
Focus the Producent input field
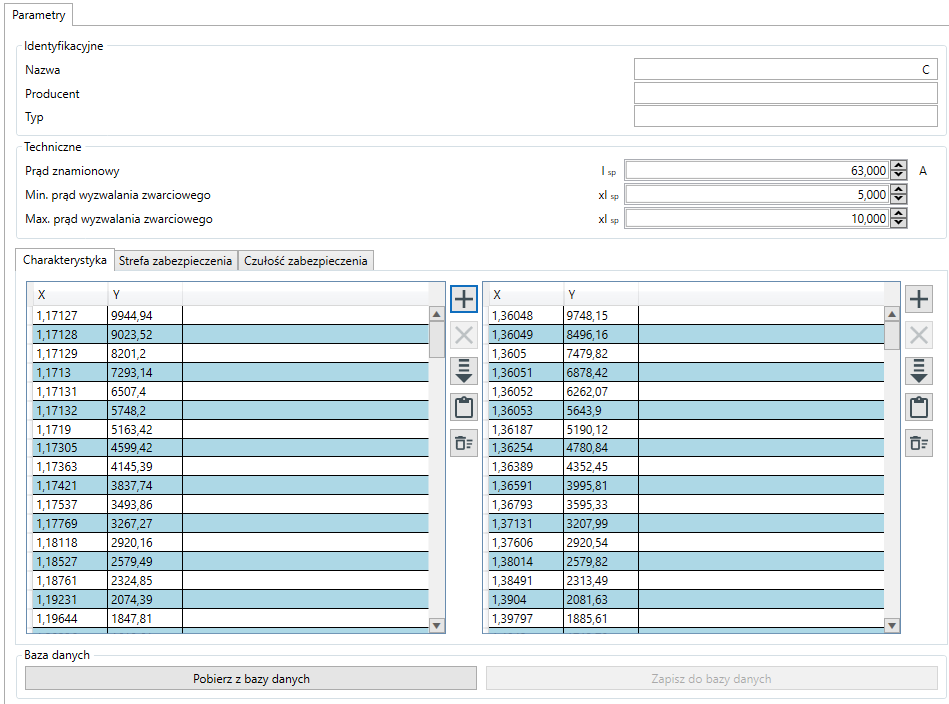(x=786, y=93)
